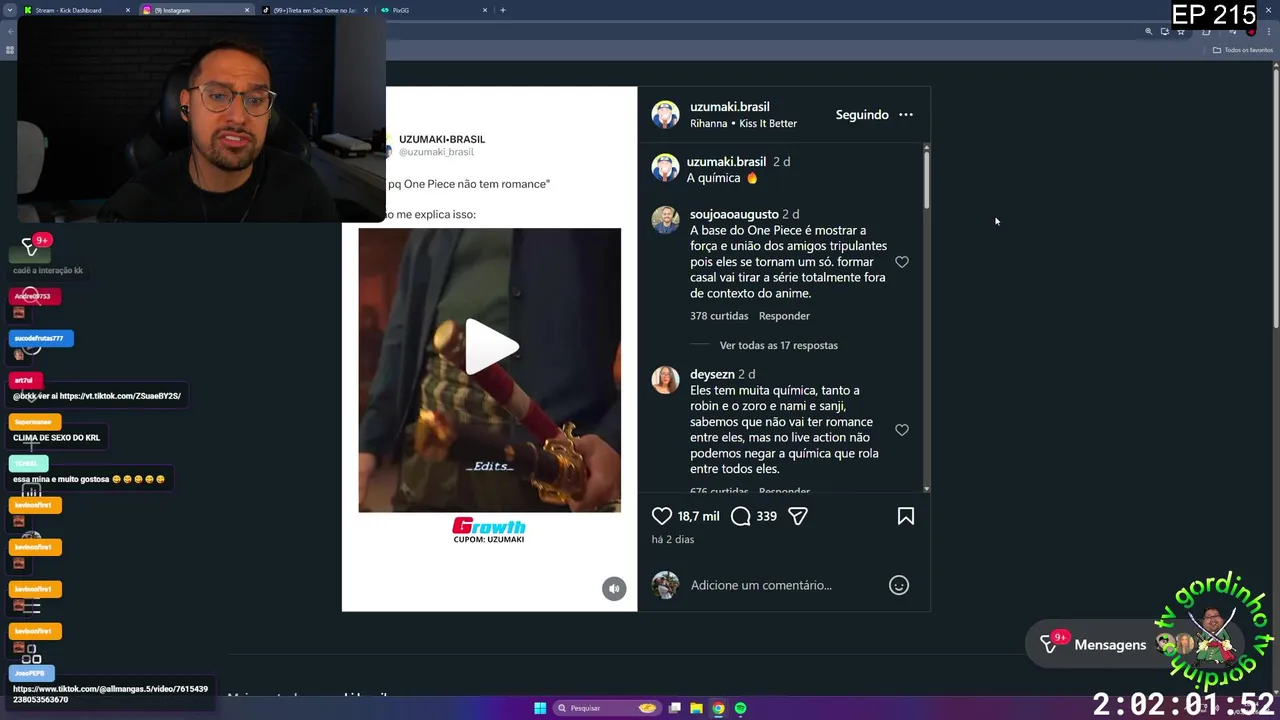Open Chrome three-dot menu
The height and width of the screenshot is (720, 1280).
click(1268, 32)
